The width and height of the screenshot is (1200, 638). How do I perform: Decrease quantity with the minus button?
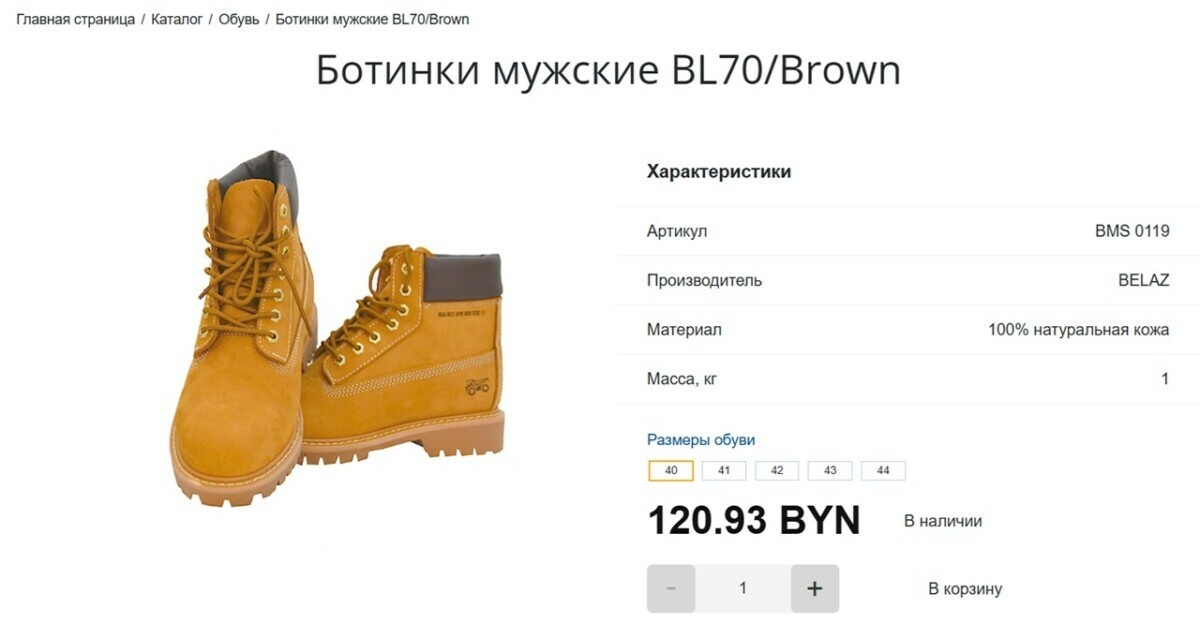click(x=671, y=589)
